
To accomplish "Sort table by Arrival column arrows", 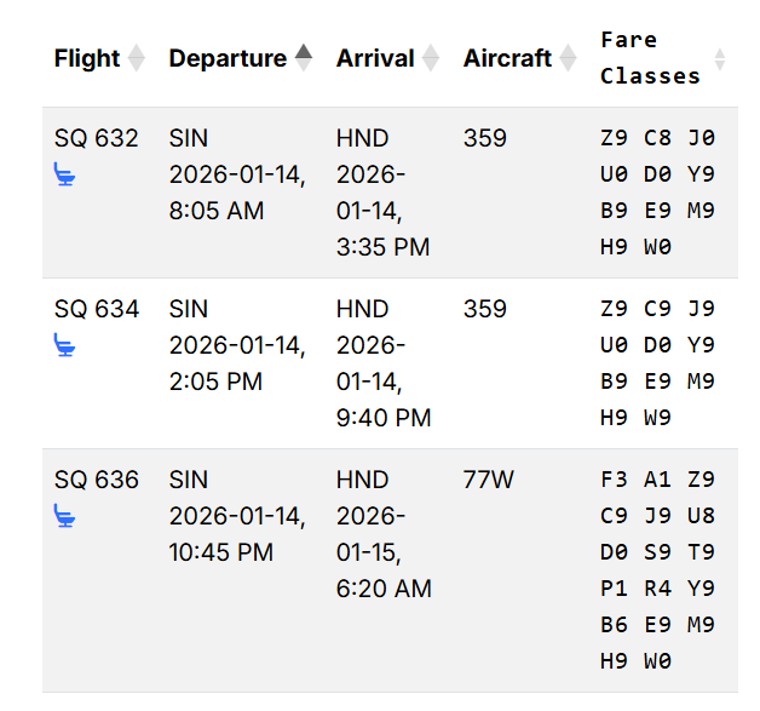I will [x=430, y=59].
